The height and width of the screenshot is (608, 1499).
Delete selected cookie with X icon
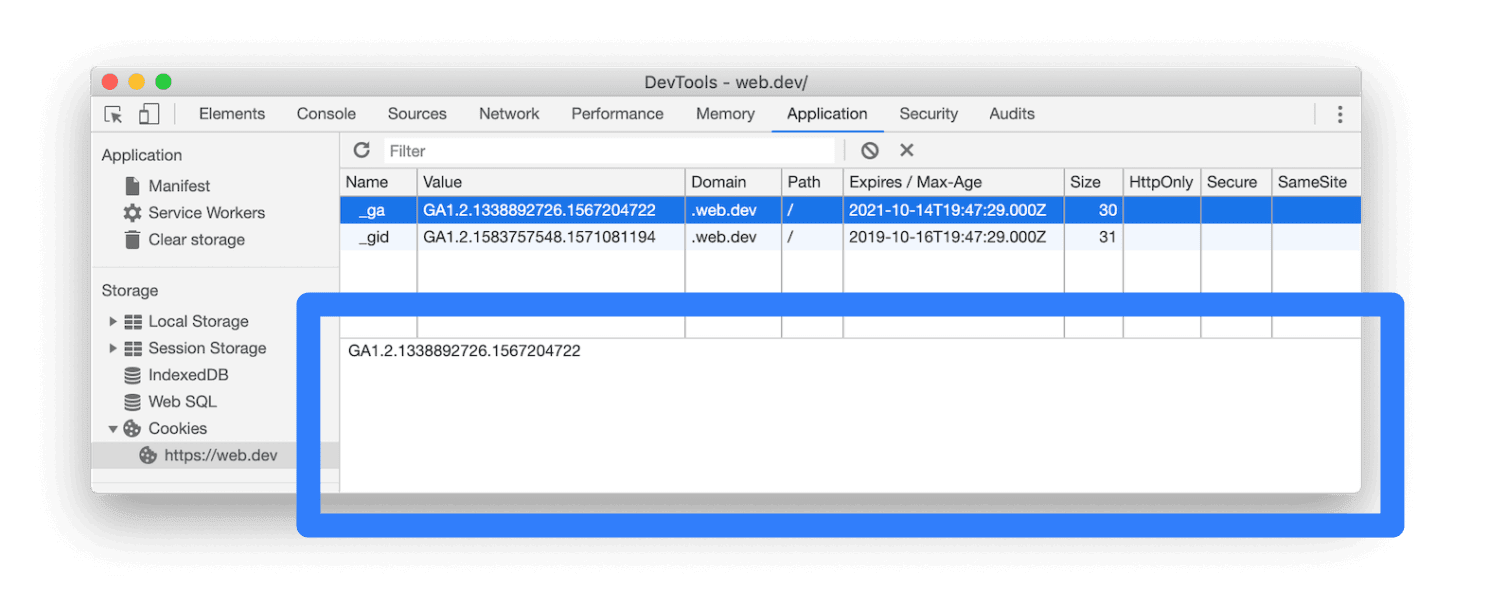point(907,150)
